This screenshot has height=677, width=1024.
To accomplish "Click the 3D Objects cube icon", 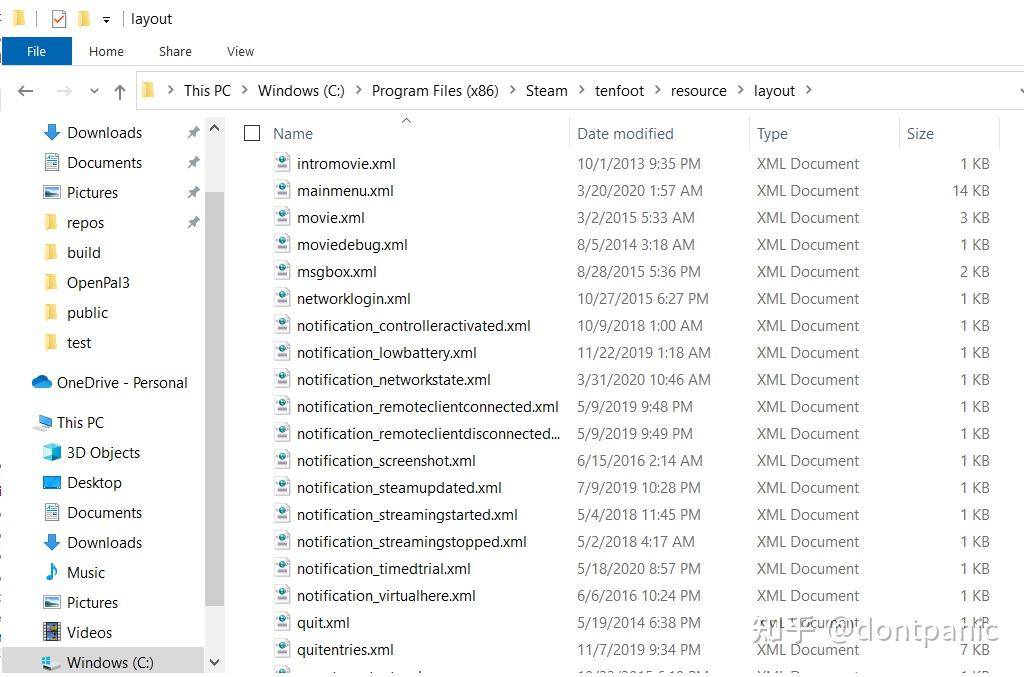I will [52, 452].
